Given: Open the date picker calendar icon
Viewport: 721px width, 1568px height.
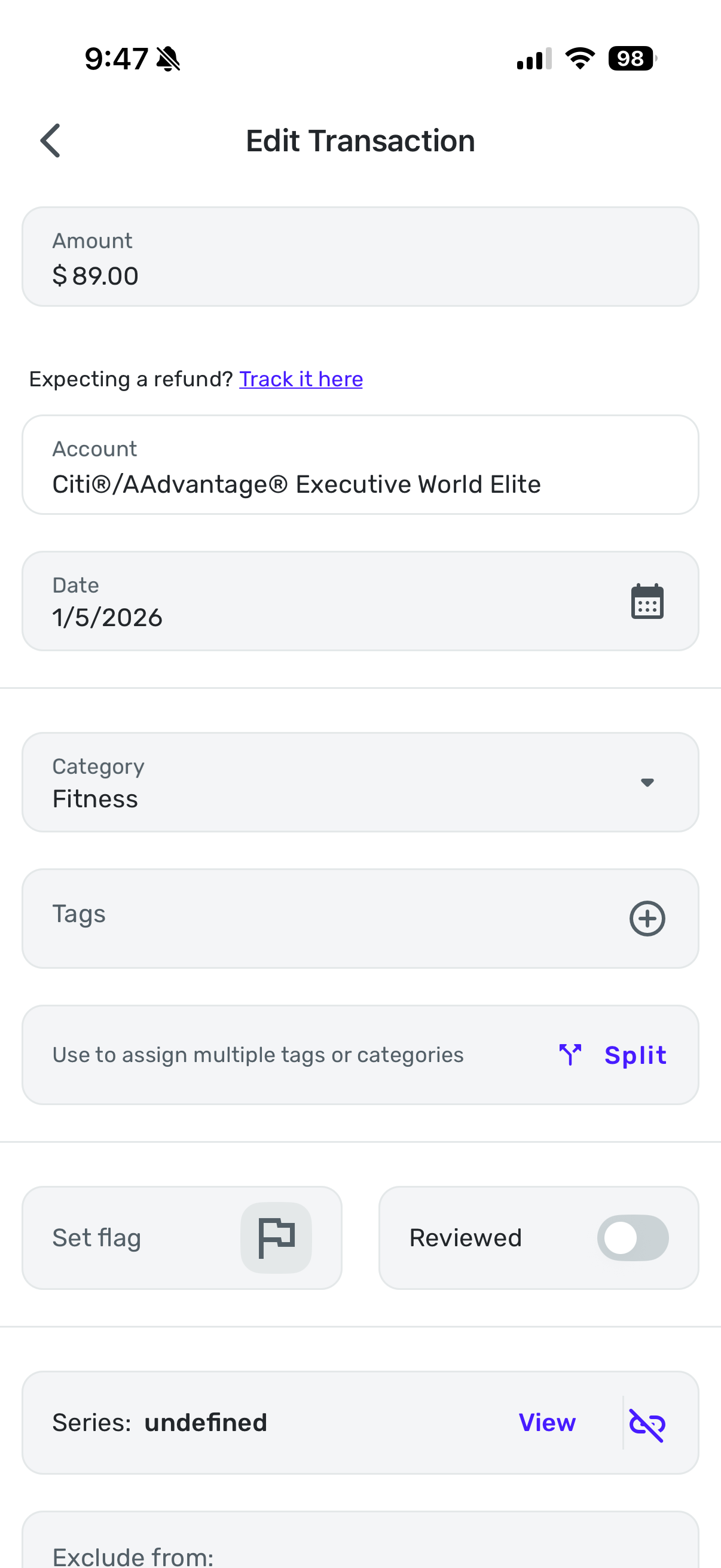Looking at the screenshot, I should [x=647, y=602].
